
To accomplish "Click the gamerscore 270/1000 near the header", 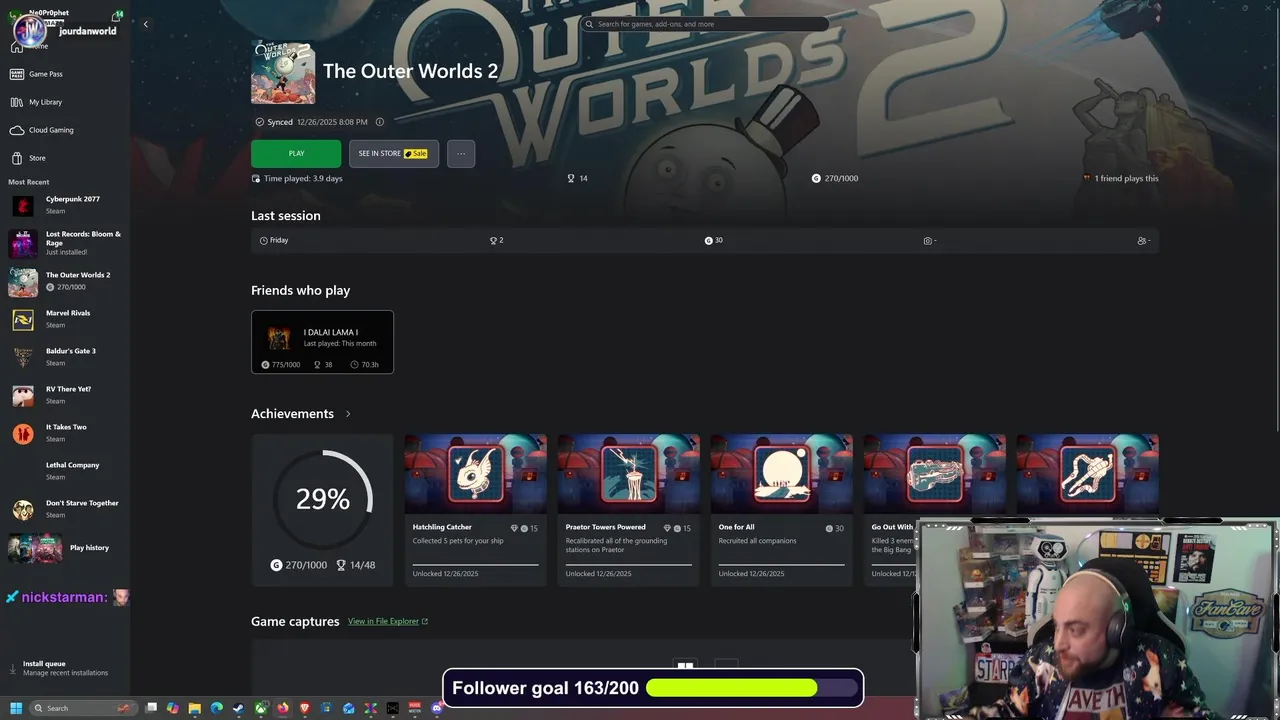I will tap(835, 178).
